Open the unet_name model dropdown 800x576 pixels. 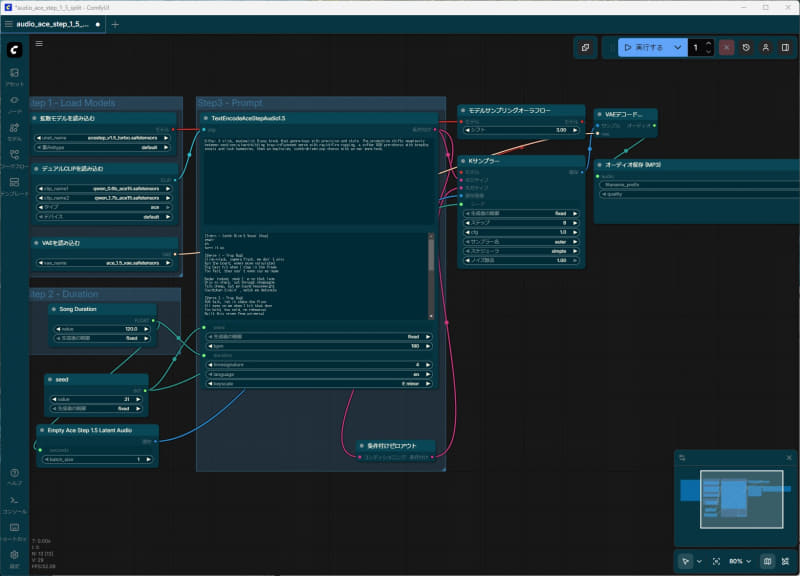(x=103, y=138)
